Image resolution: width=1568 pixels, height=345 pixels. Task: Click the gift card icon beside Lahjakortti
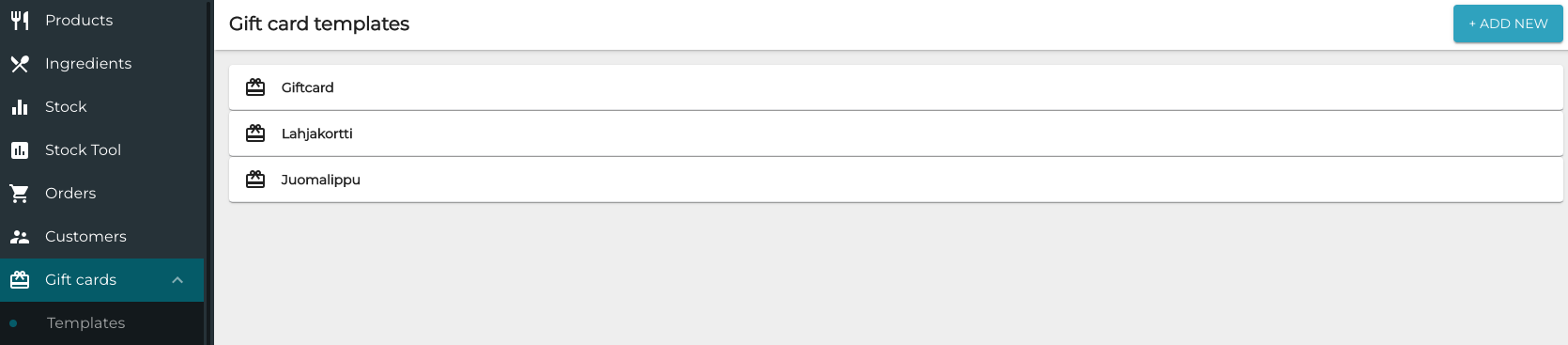point(255,133)
